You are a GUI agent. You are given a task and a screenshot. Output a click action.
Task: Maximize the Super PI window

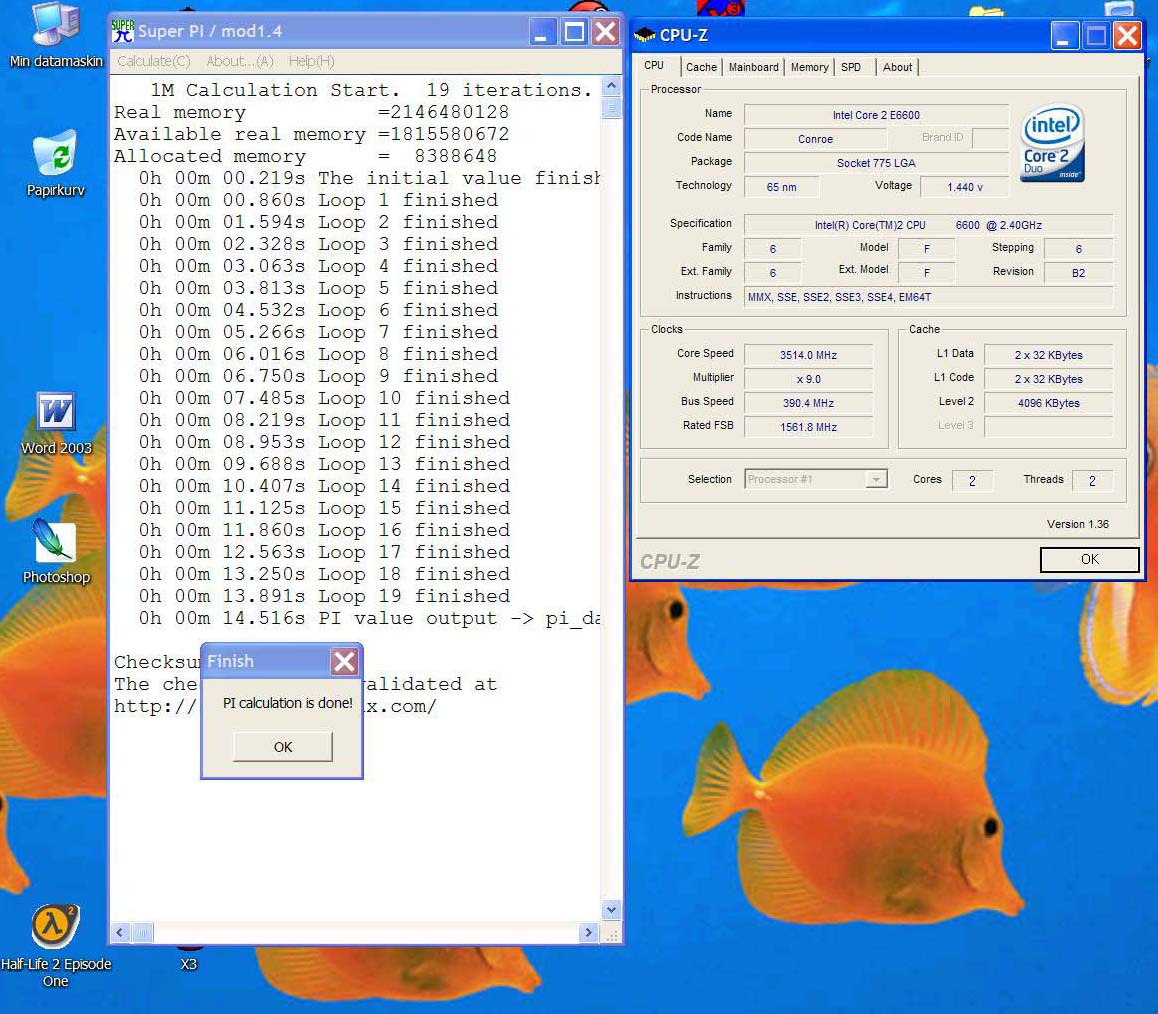tap(575, 32)
